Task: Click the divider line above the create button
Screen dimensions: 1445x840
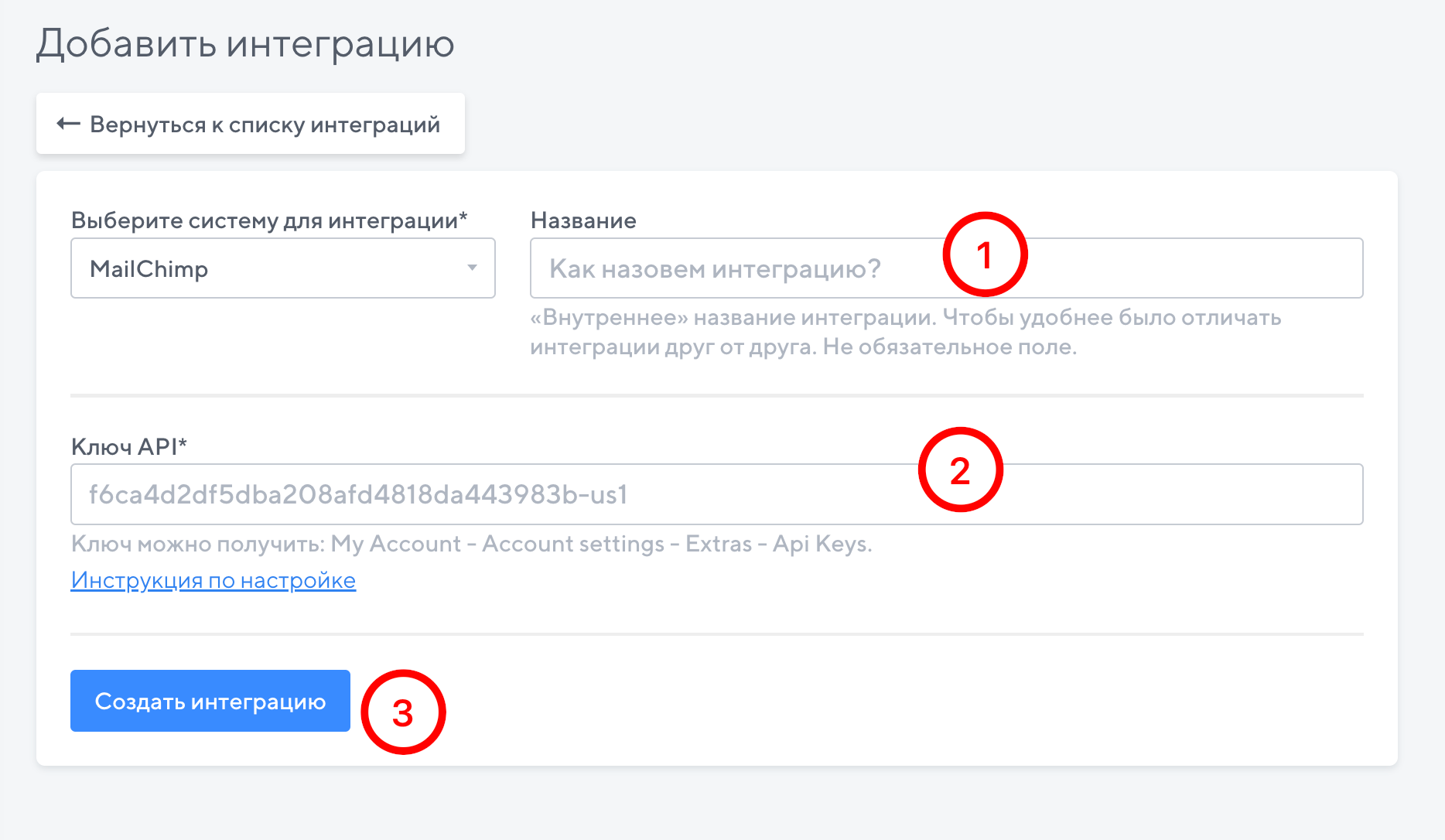Action: point(716,634)
